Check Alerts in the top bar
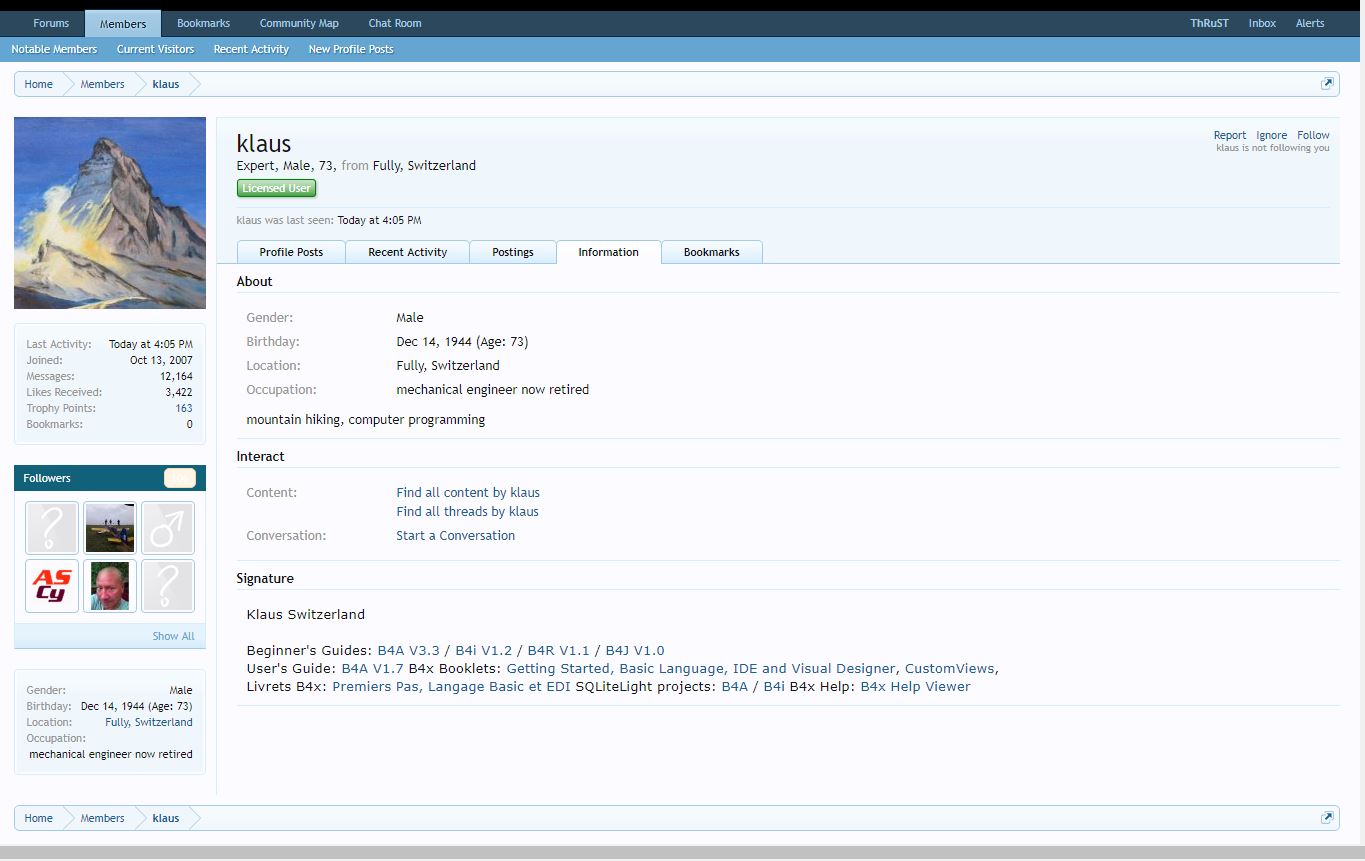The image size is (1365, 861). (x=1310, y=22)
